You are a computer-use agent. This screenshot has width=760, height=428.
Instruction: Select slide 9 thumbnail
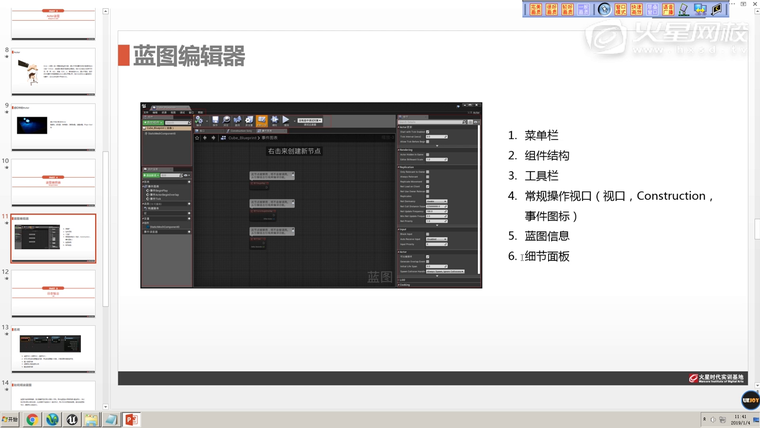tap(53, 127)
